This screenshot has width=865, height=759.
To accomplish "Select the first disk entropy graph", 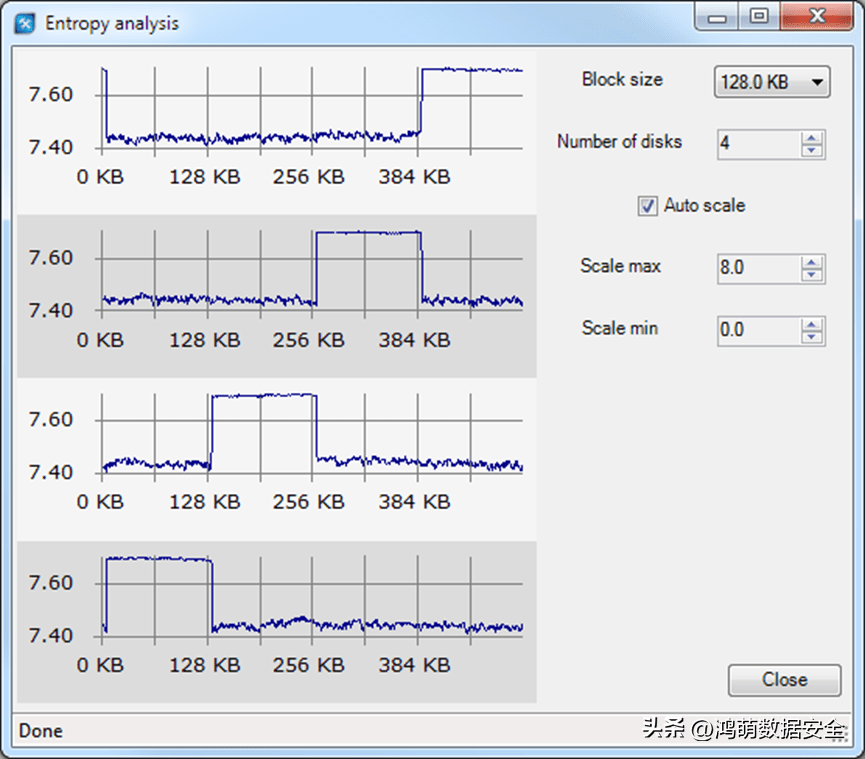I will coord(276,130).
